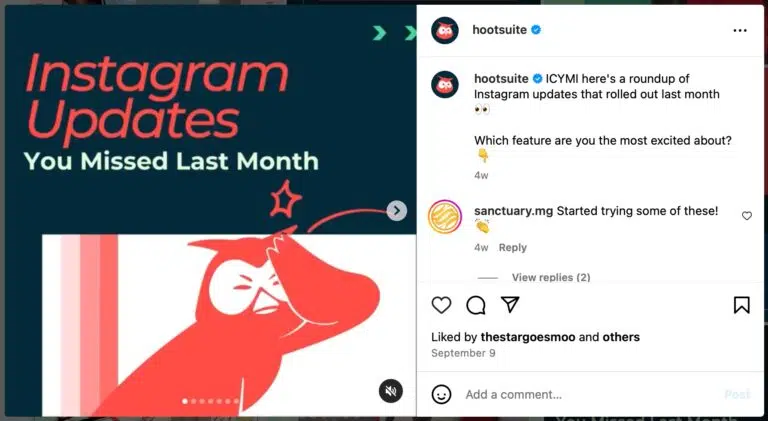Select the second carousel indicator dot
The height and width of the screenshot is (421, 768).
tap(193, 401)
